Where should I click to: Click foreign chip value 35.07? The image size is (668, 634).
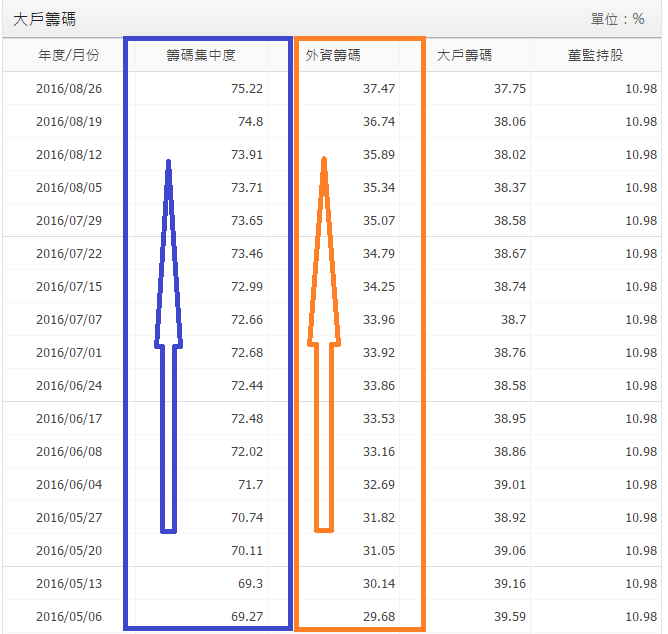coord(379,221)
